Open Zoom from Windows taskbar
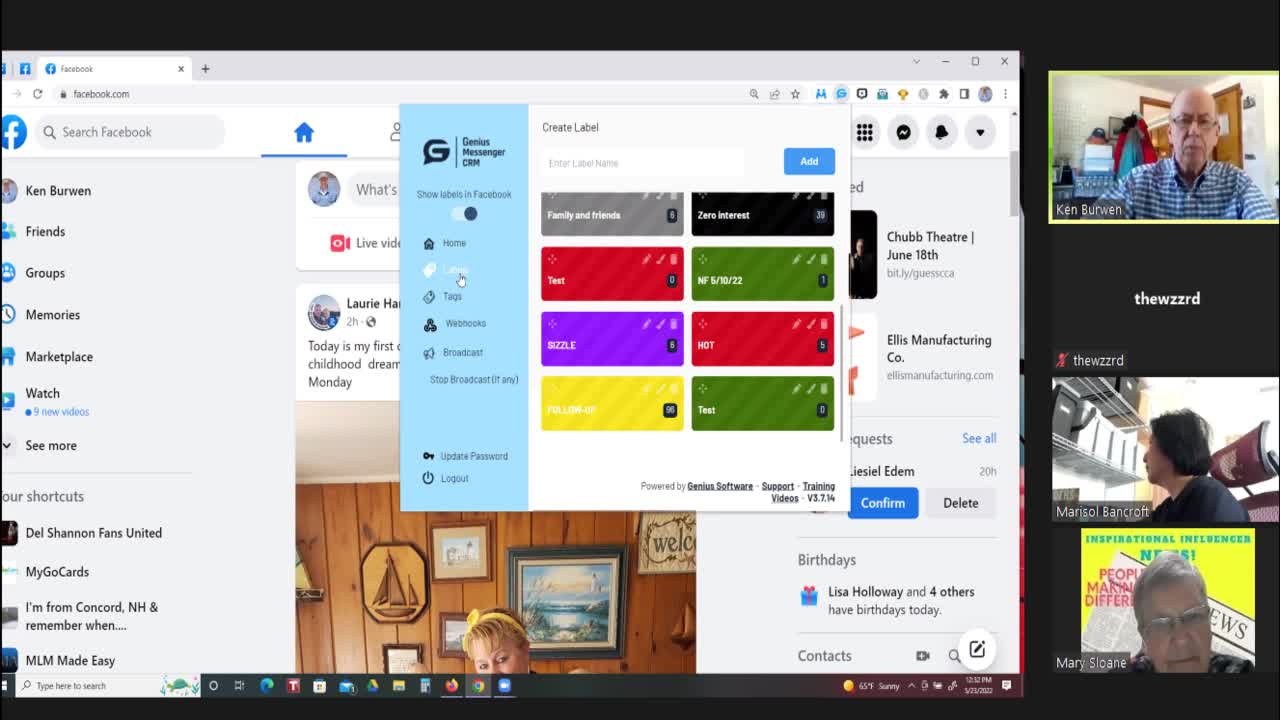 tap(505, 686)
